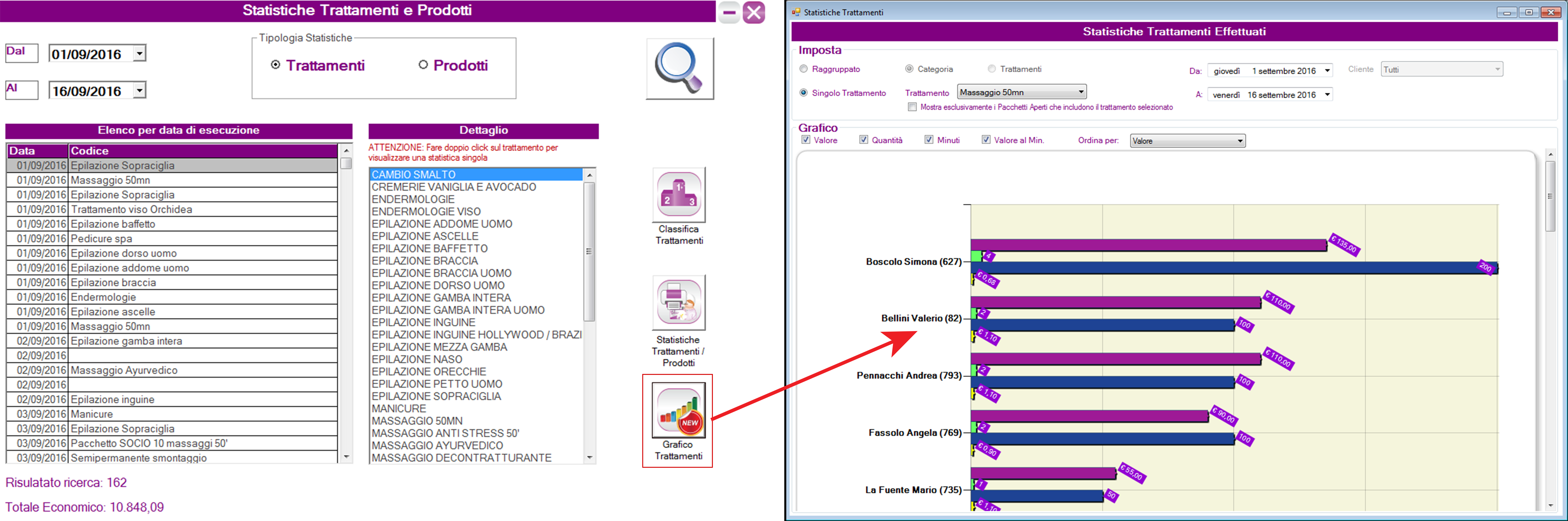Select the Trattamento viso Orchidea row

pyautogui.click(x=172, y=209)
